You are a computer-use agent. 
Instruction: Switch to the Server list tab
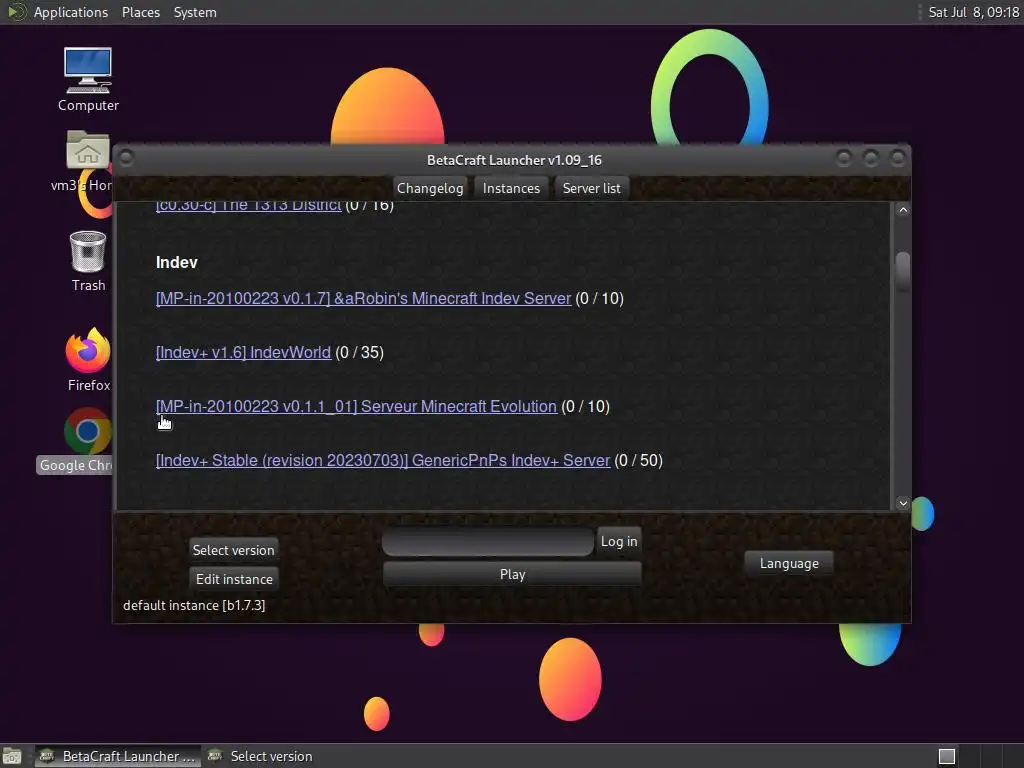click(592, 188)
